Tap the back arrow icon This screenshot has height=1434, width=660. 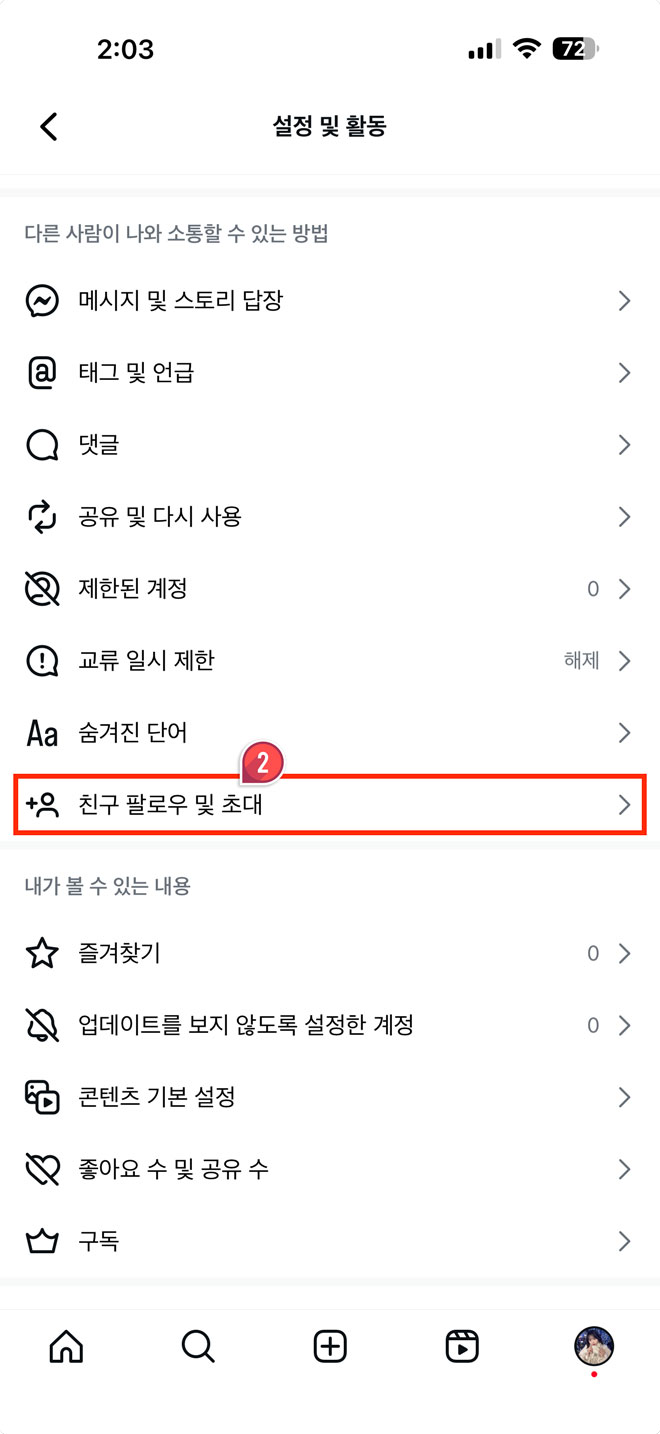(48, 126)
